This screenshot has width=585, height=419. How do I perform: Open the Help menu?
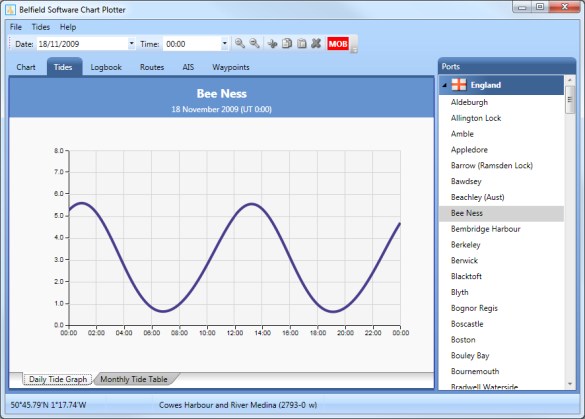tap(68, 27)
